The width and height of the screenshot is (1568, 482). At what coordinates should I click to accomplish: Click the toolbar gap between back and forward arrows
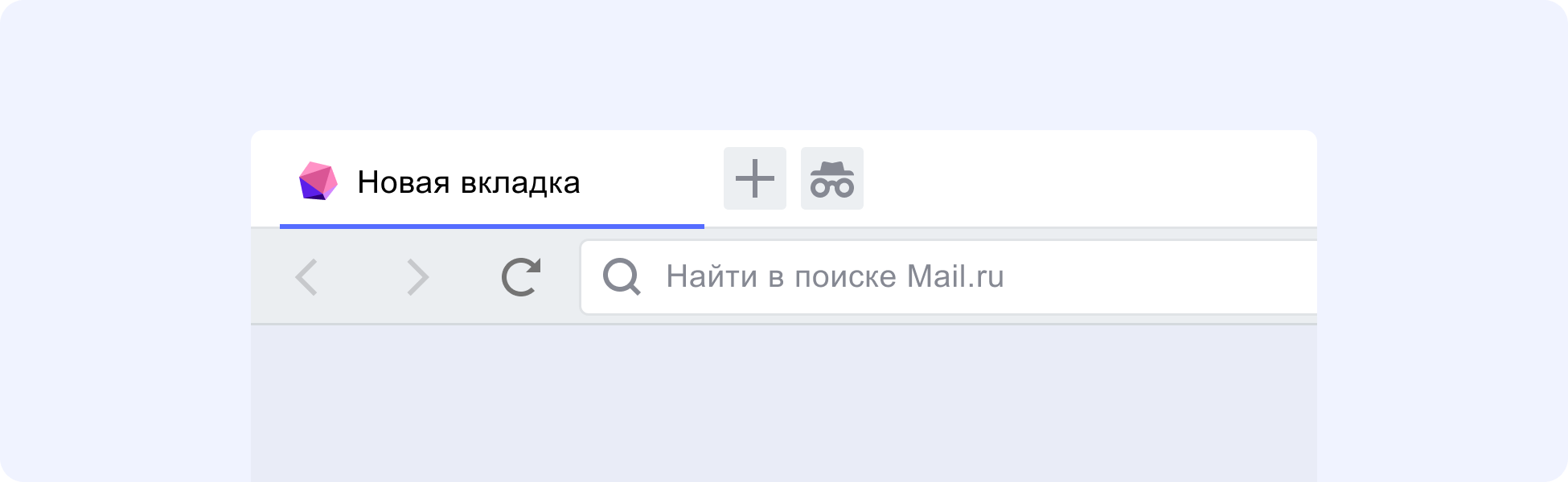[x=362, y=277]
